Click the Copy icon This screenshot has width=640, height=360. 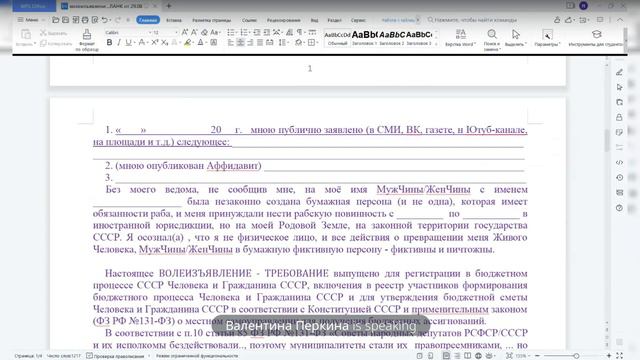pos(43,43)
